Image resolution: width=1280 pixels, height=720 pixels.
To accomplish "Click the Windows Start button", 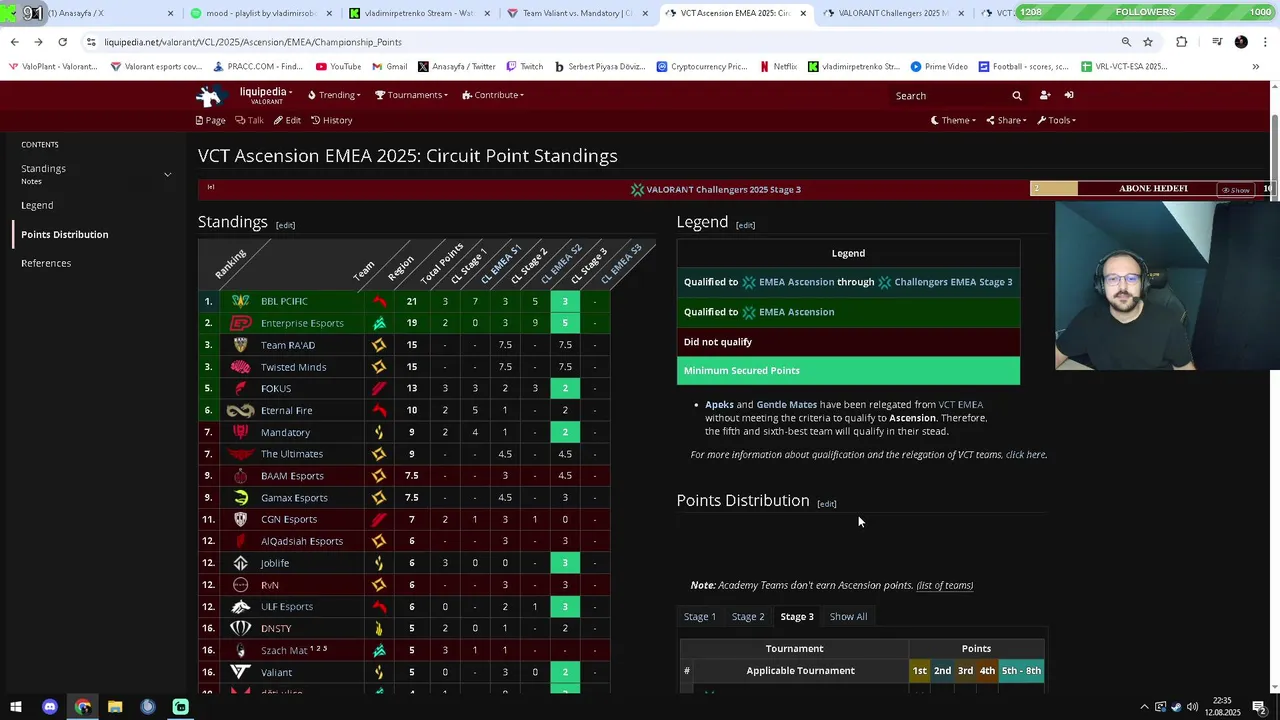I will (x=16, y=707).
